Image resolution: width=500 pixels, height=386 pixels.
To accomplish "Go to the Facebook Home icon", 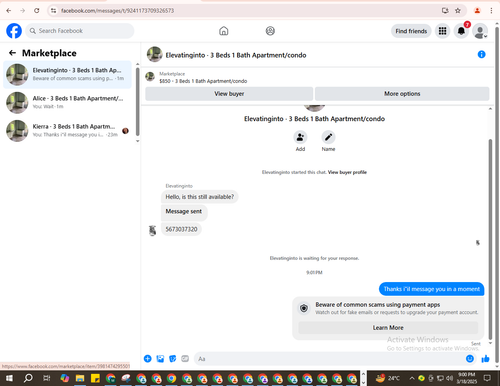I will point(224,31).
